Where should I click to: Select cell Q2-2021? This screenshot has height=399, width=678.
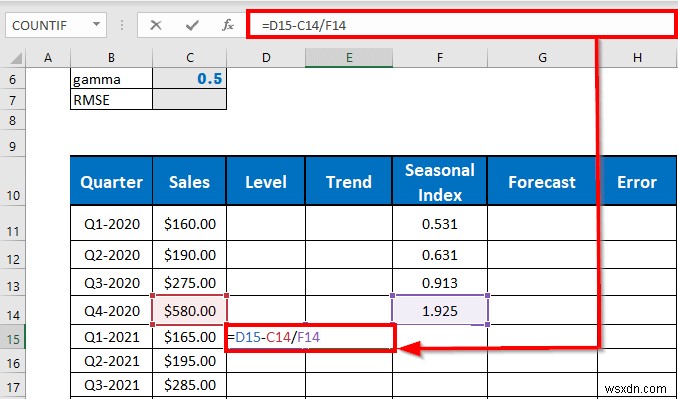111,361
